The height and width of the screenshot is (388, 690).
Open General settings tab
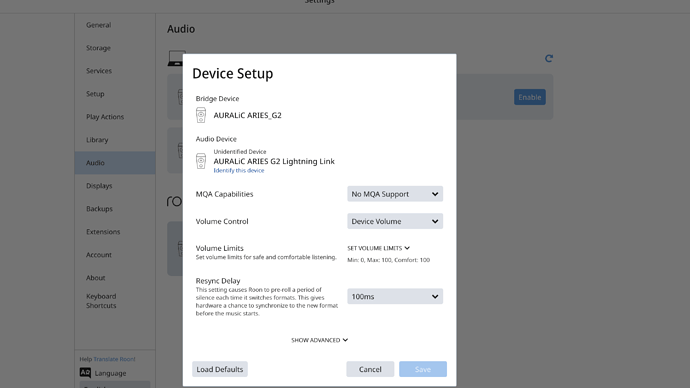point(115,25)
